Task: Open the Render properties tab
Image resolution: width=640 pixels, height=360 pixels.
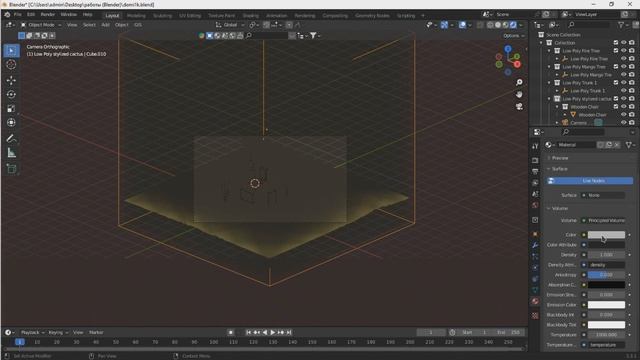Action: tap(535, 160)
